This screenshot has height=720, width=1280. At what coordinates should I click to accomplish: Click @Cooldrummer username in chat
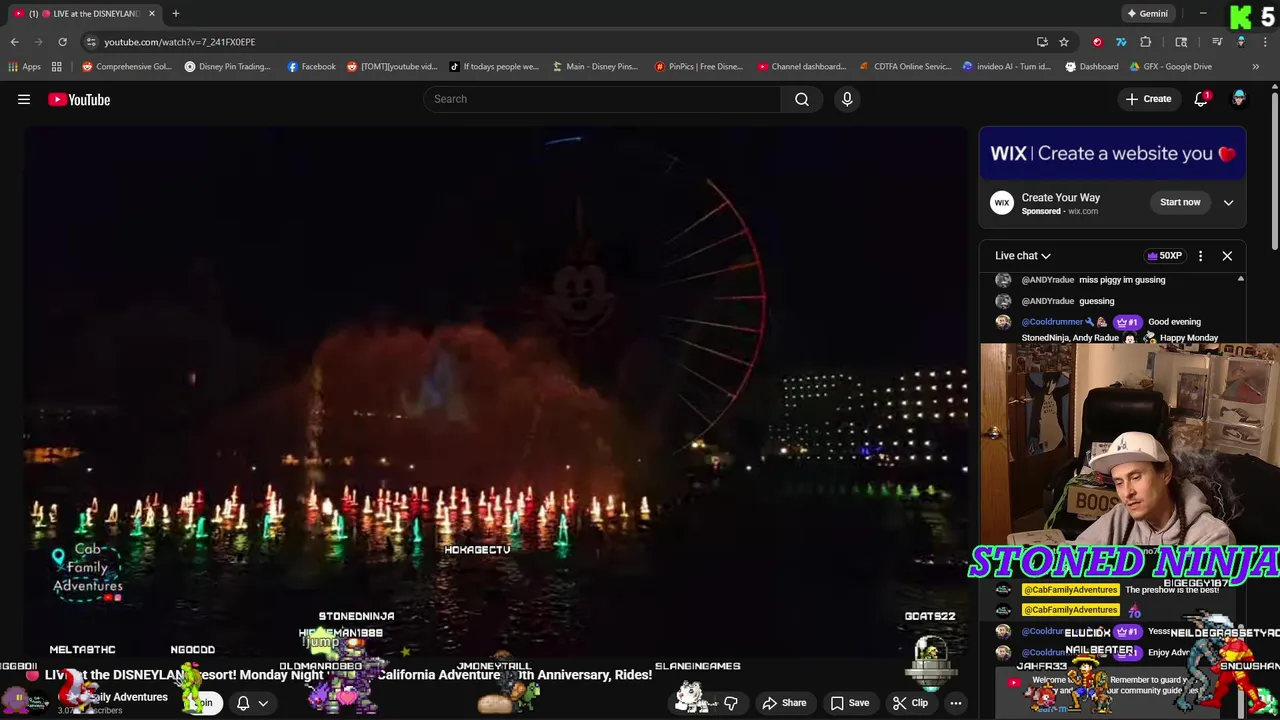tap(1052, 322)
